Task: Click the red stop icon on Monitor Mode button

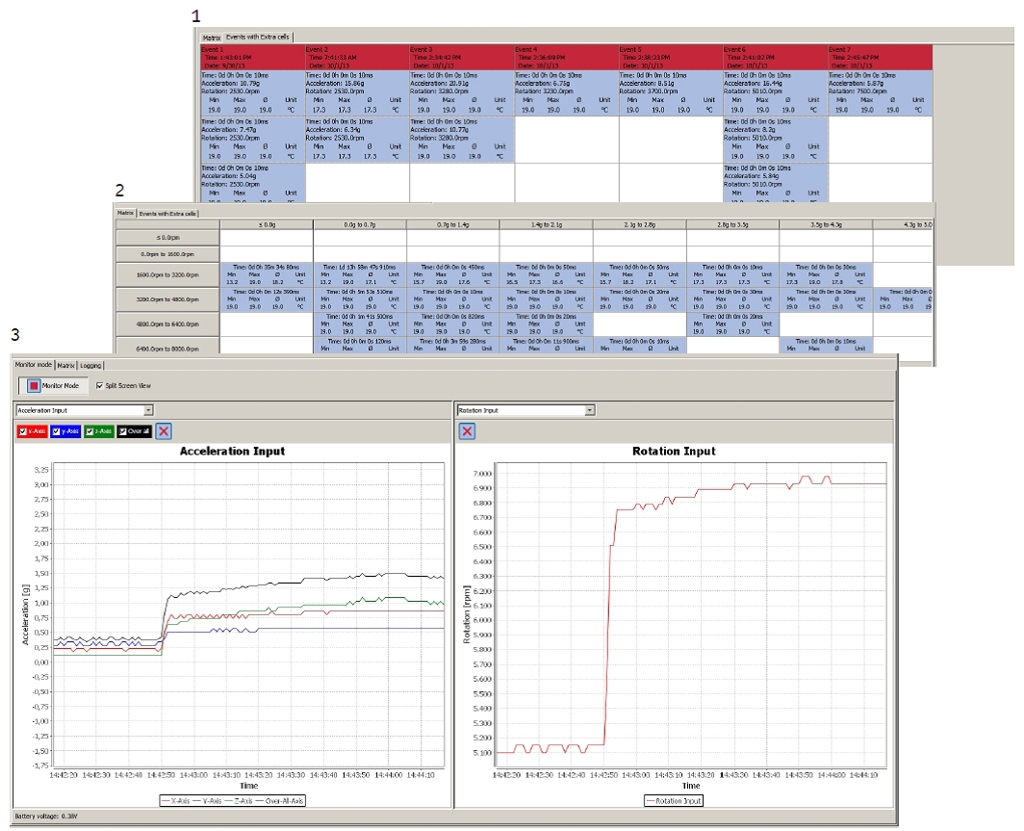Action: (33, 385)
